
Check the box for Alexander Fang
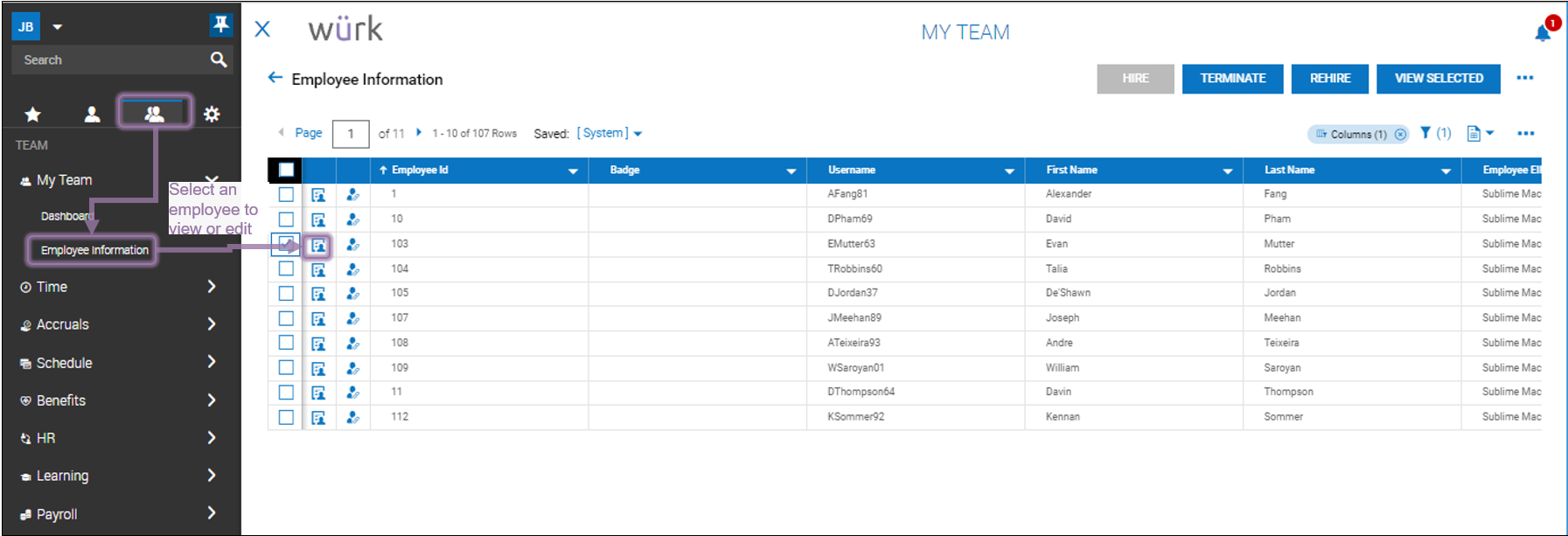286,194
